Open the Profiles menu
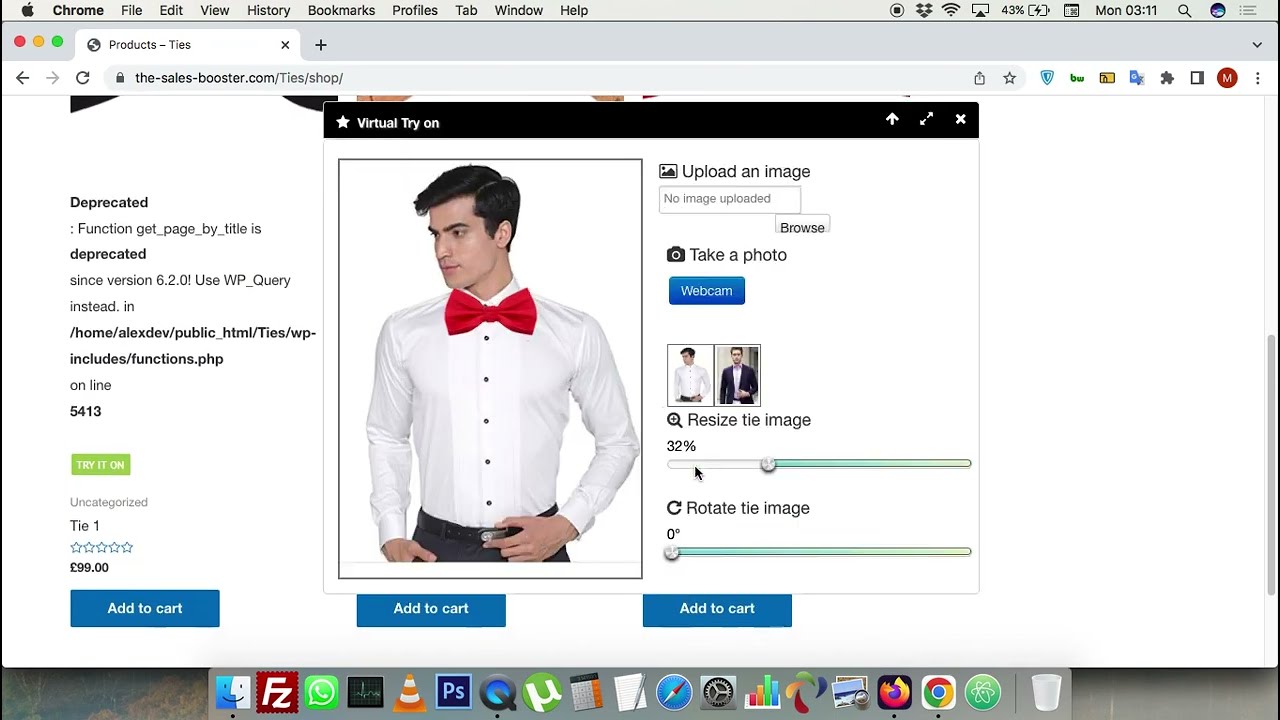The height and width of the screenshot is (720, 1280). point(415,10)
